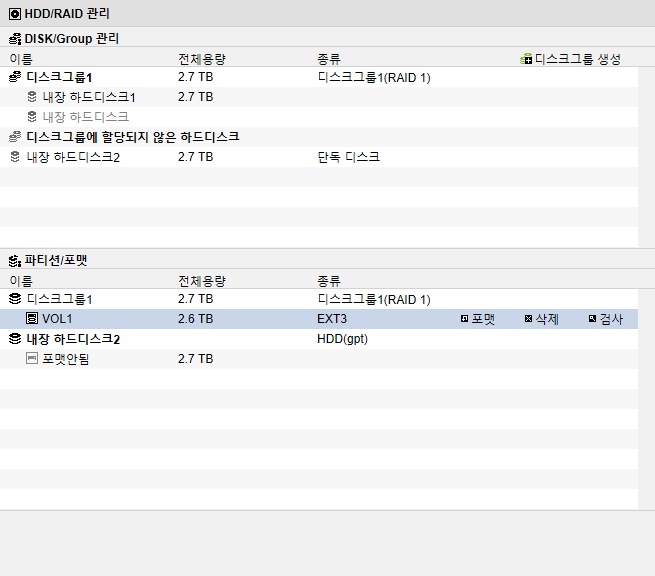Click the DISK/Group 관리 section icon
The width and height of the screenshot is (655, 576).
point(15,39)
